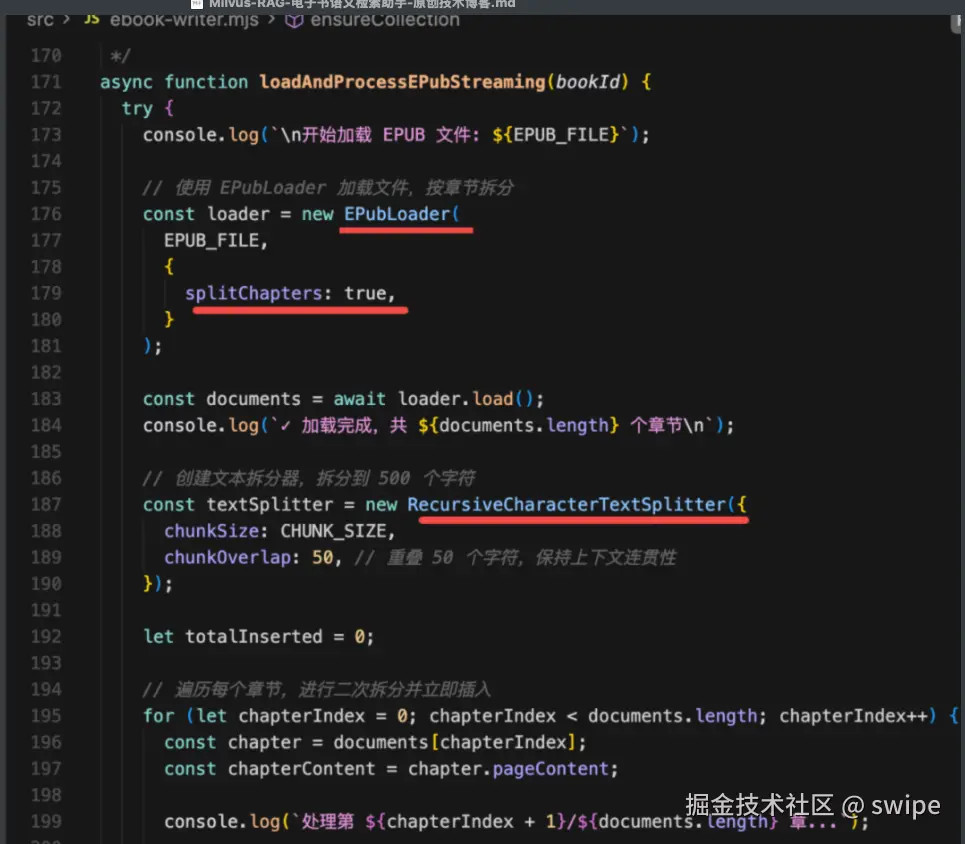Screen dimensions: 965x844
Task: Click the textSplitter variable declaration
Action: click(270, 505)
